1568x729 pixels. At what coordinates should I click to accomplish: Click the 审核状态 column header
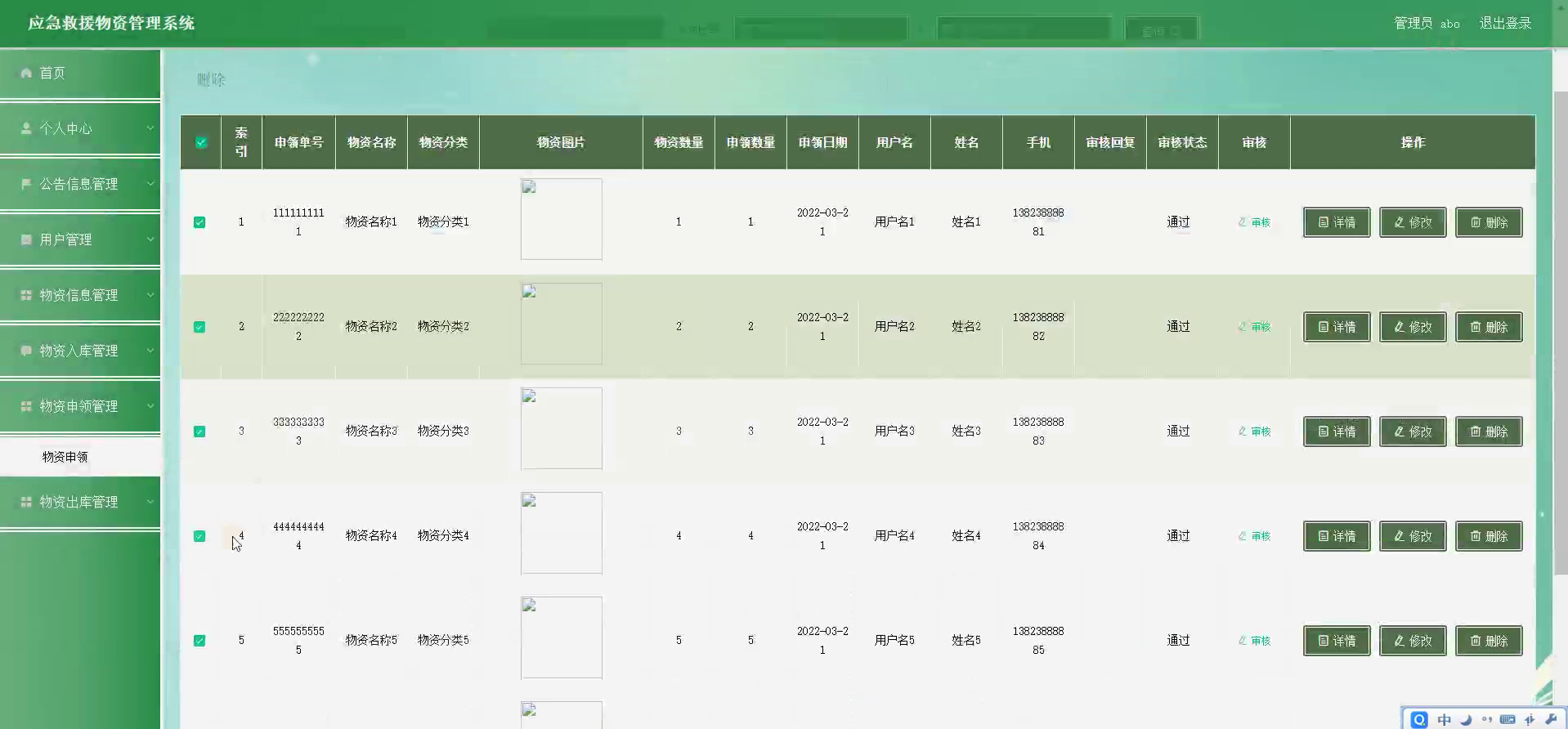[x=1182, y=142]
